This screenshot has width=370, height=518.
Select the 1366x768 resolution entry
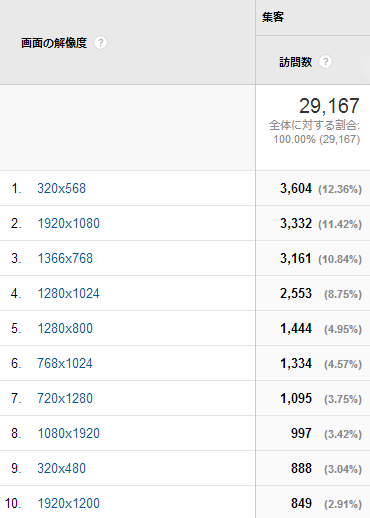[65, 258]
